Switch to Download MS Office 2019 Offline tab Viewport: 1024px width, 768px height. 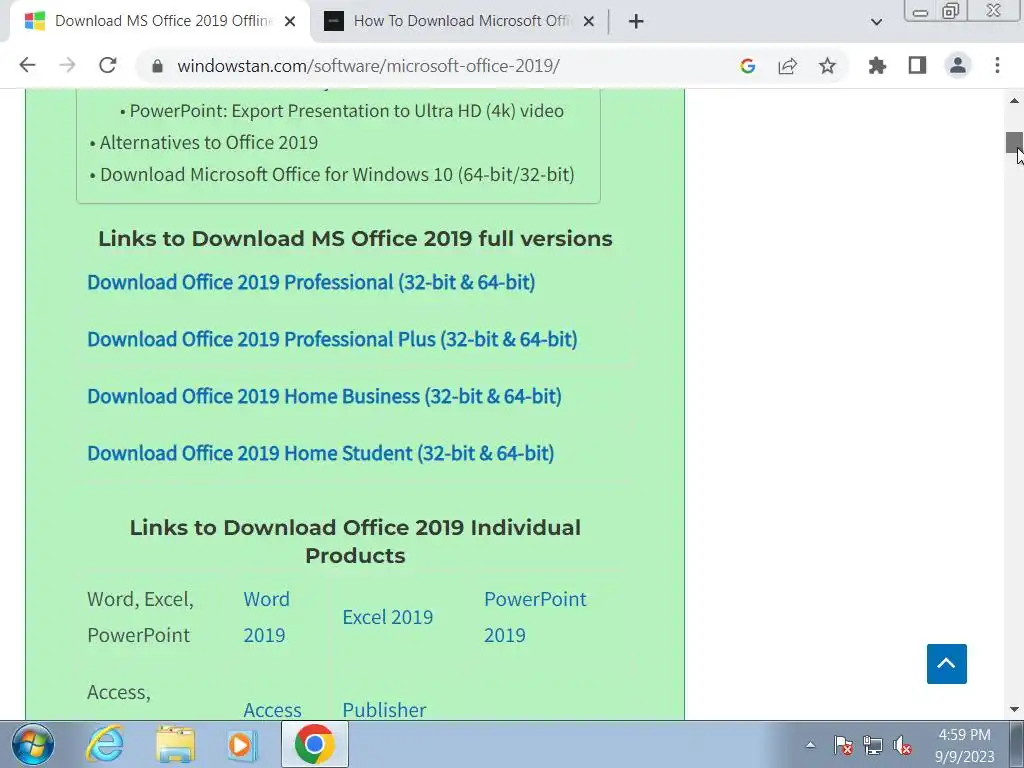pos(160,22)
